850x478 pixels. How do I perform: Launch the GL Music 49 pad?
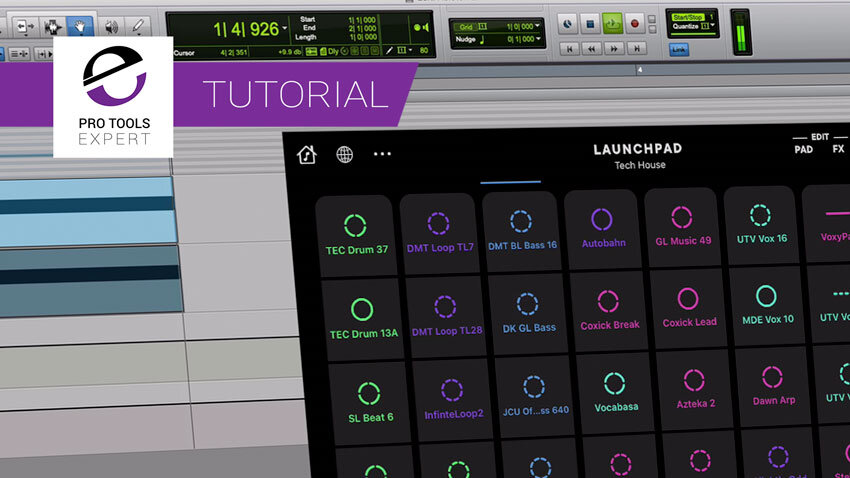point(682,227)
